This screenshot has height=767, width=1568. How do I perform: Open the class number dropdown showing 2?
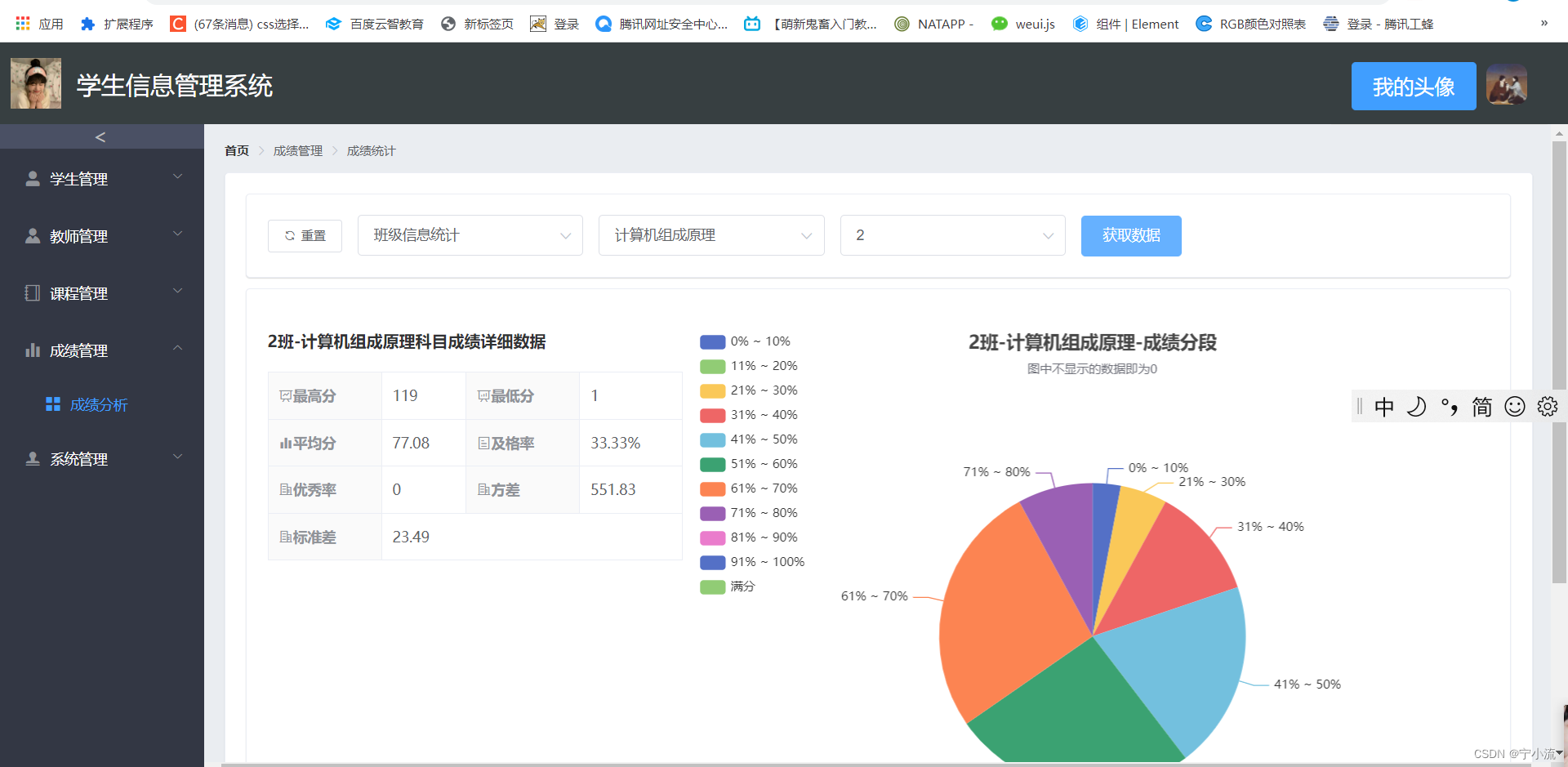(952, 235)
